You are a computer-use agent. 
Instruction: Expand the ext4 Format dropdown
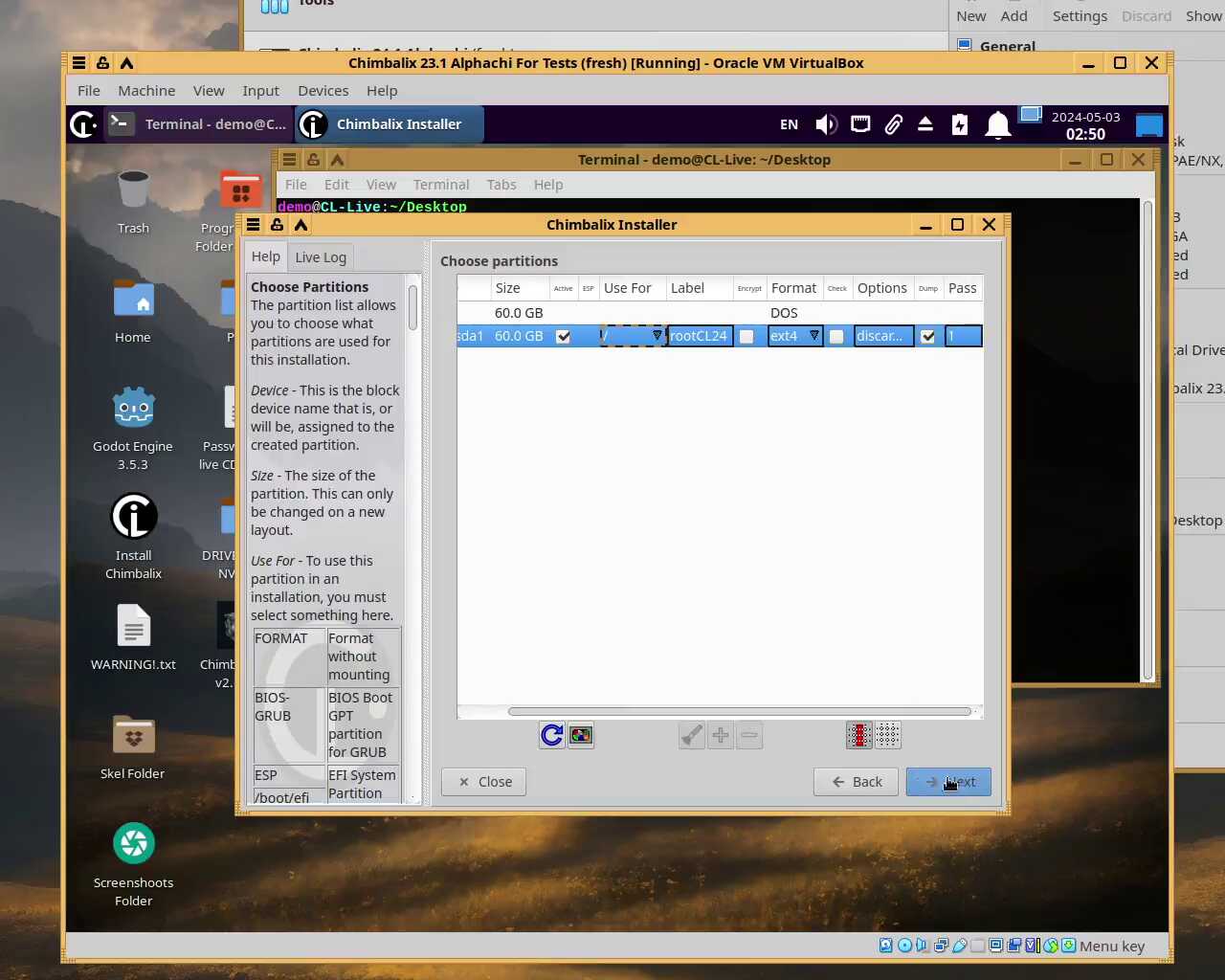point(813,336)
